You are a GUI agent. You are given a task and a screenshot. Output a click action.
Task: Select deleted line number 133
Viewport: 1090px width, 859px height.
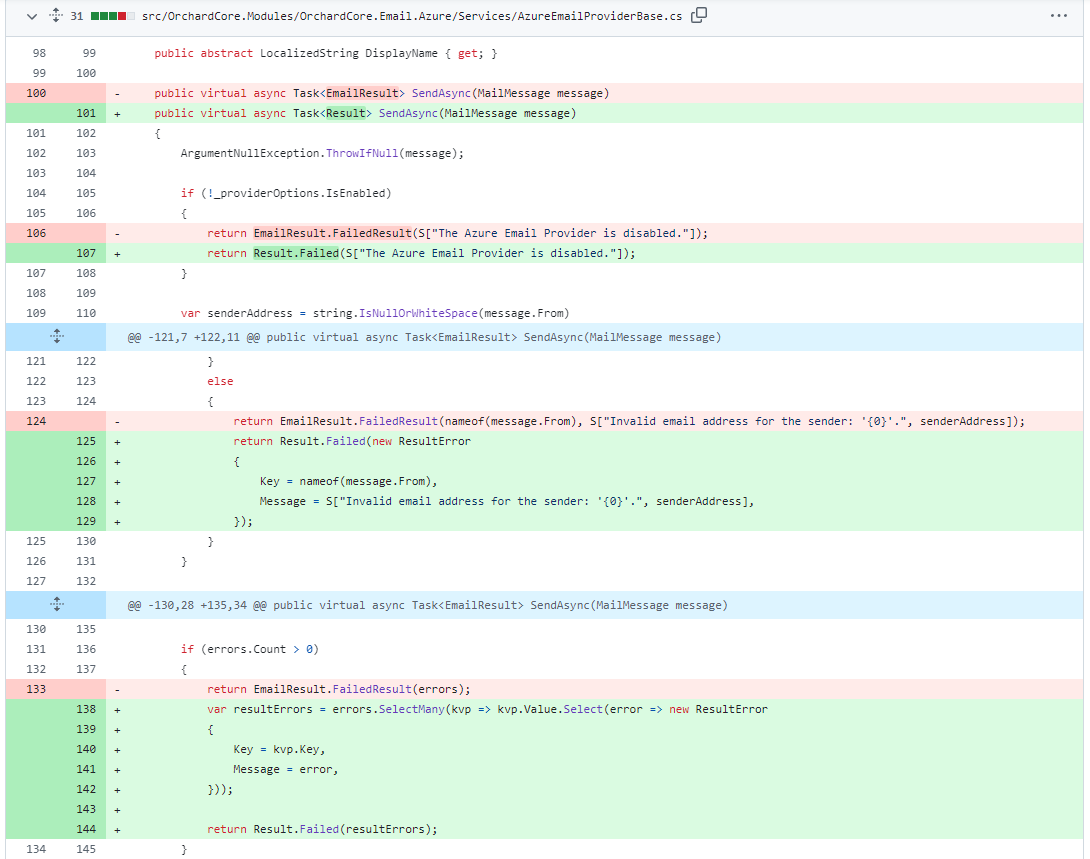(36, 689)
